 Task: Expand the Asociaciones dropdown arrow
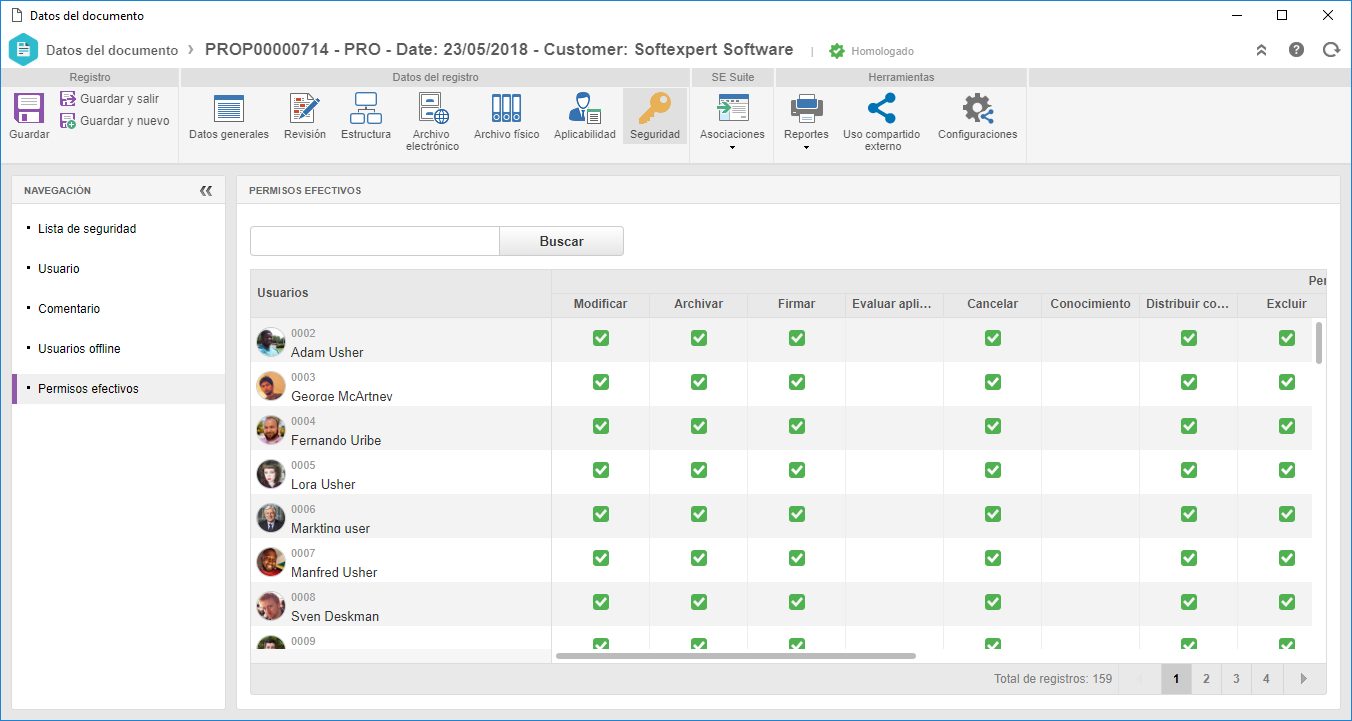[x=732, y=148]
